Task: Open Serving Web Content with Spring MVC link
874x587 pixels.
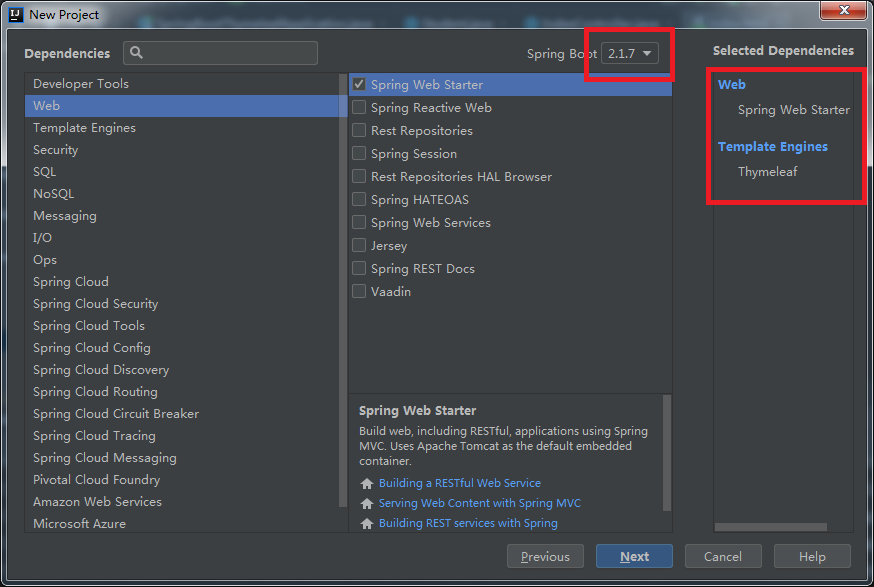Action: click(479, 503)
